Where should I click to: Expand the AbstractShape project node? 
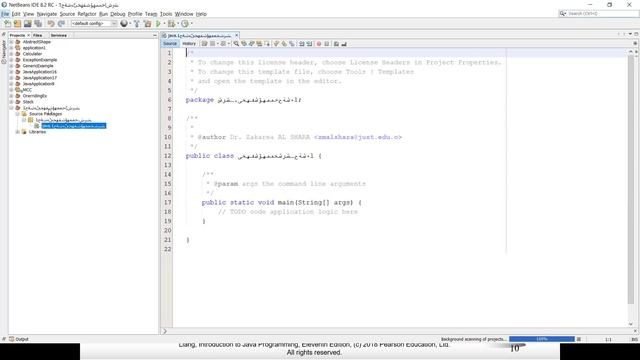(x=11, y=42)
